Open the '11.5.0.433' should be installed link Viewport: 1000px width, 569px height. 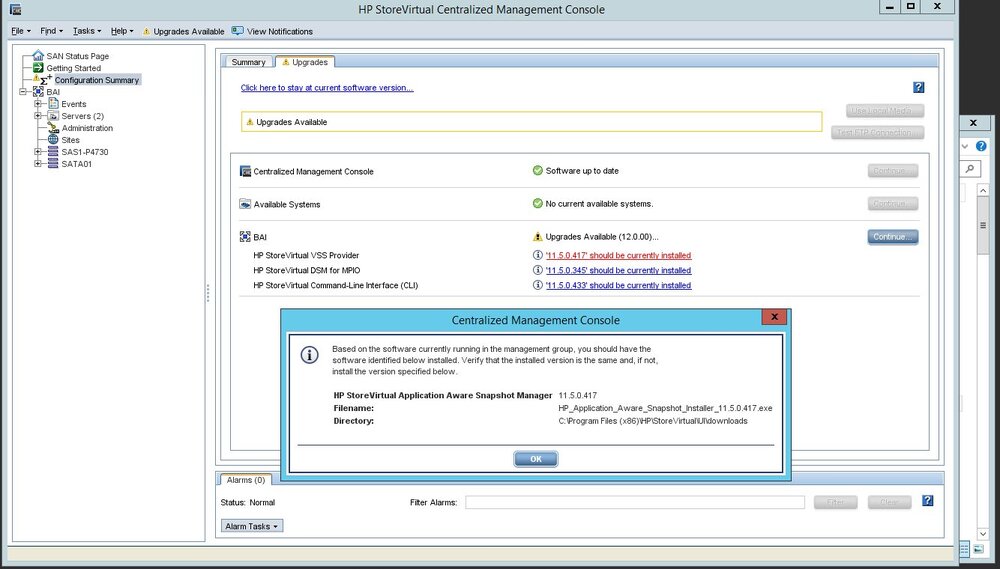[x=619, y=286]
